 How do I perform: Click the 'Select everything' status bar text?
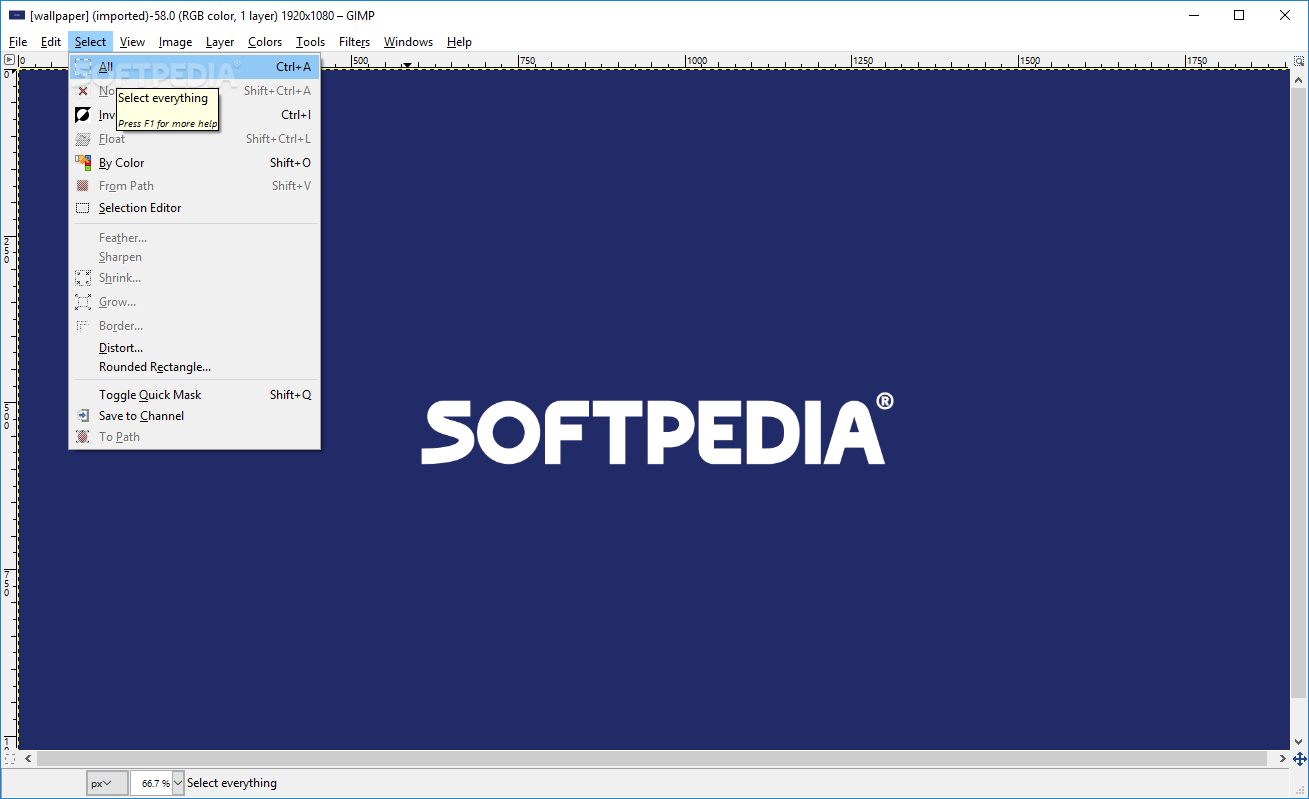pos(232,783)
